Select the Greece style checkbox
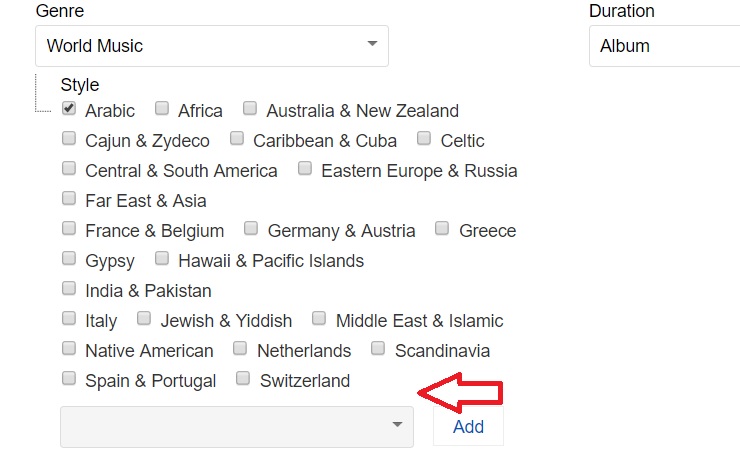Image resolution: width=740 pixels, height=470 pixels. (x=443, y=229)
